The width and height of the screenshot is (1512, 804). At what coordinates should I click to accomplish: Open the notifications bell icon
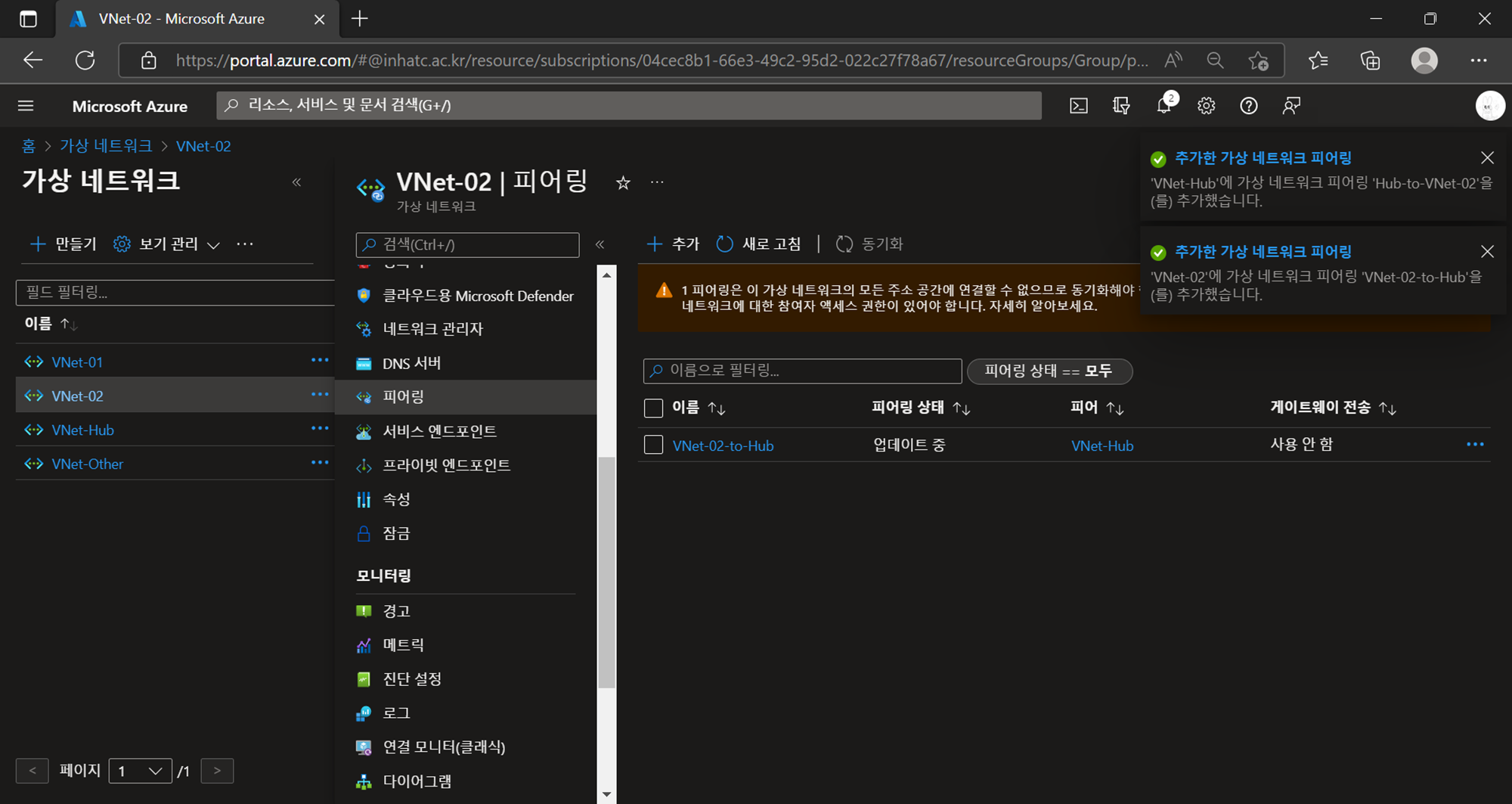point(1164,106)
